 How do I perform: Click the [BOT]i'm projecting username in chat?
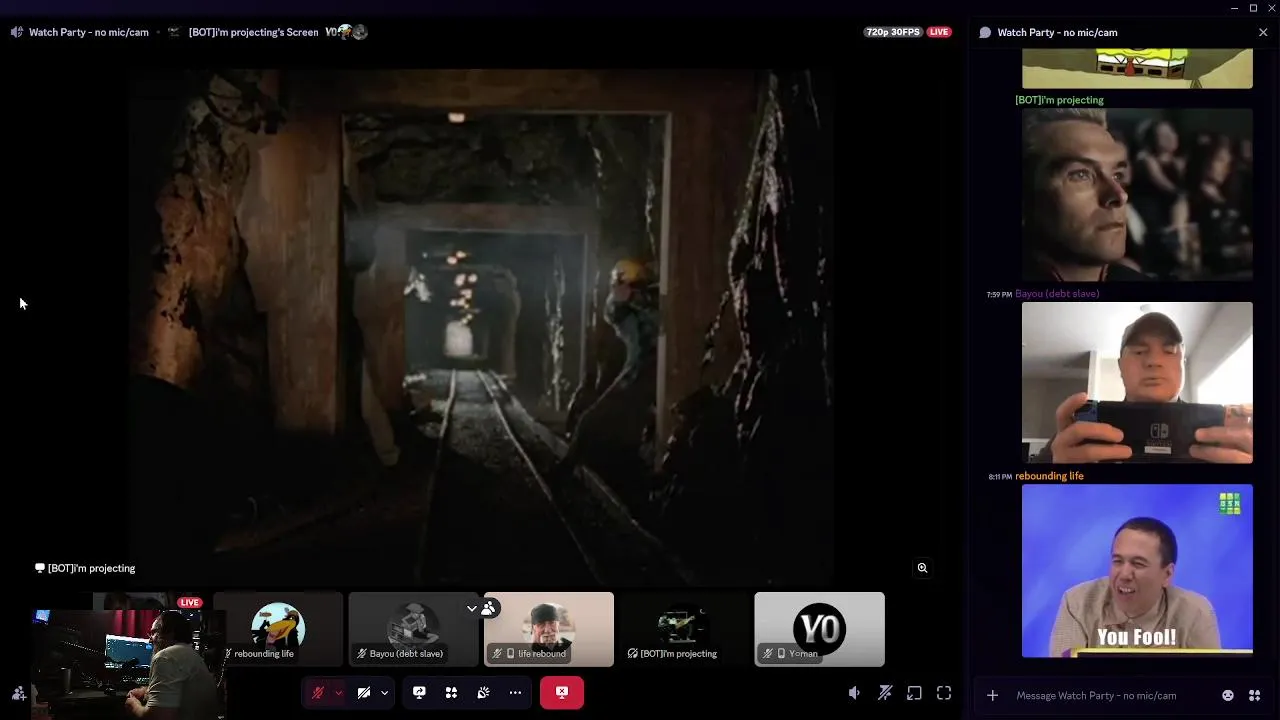click(1059, 100)
